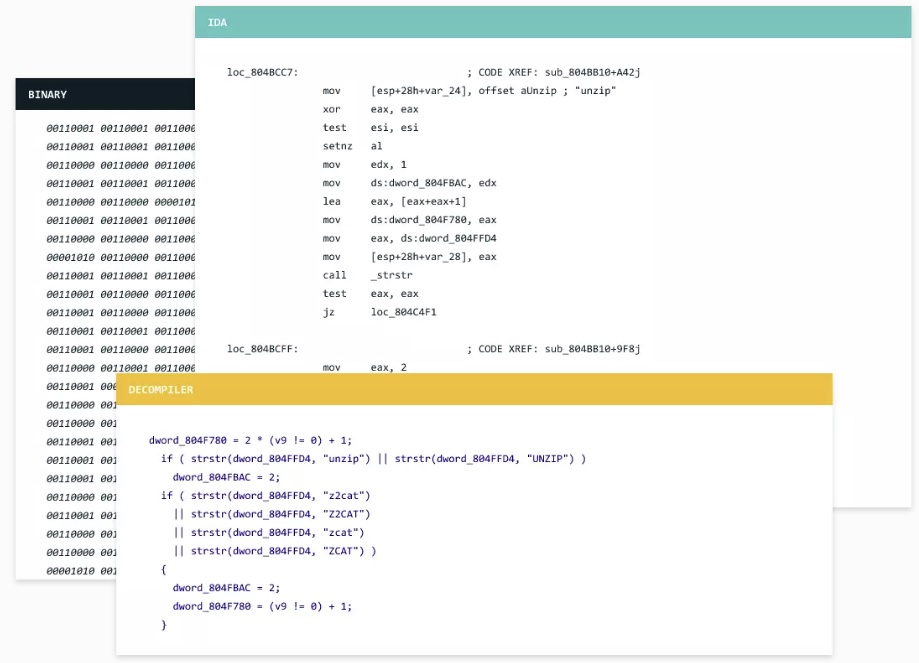Open the sub_804BB10+9F8j cross reference
The width and height of the screenshot is (919, 663).
(592, 349)
